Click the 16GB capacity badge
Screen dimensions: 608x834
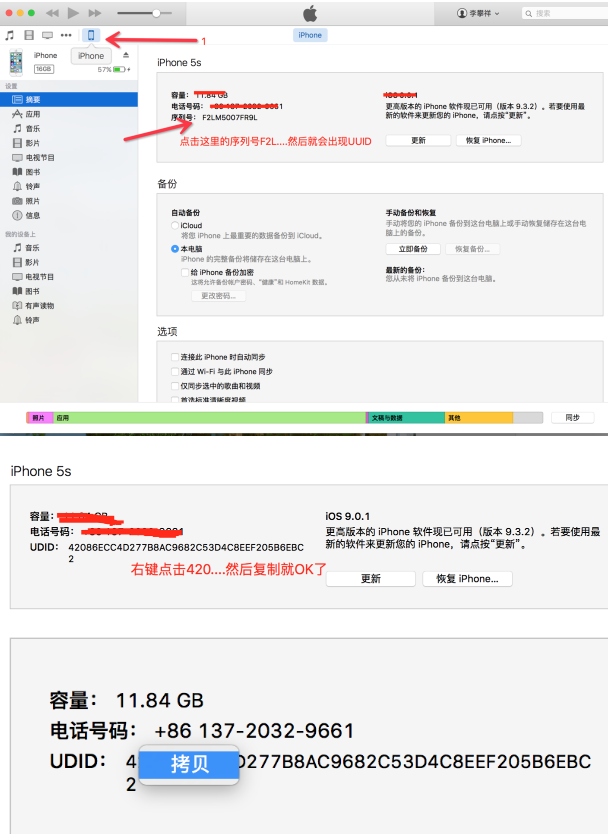[x=44, y=69]
